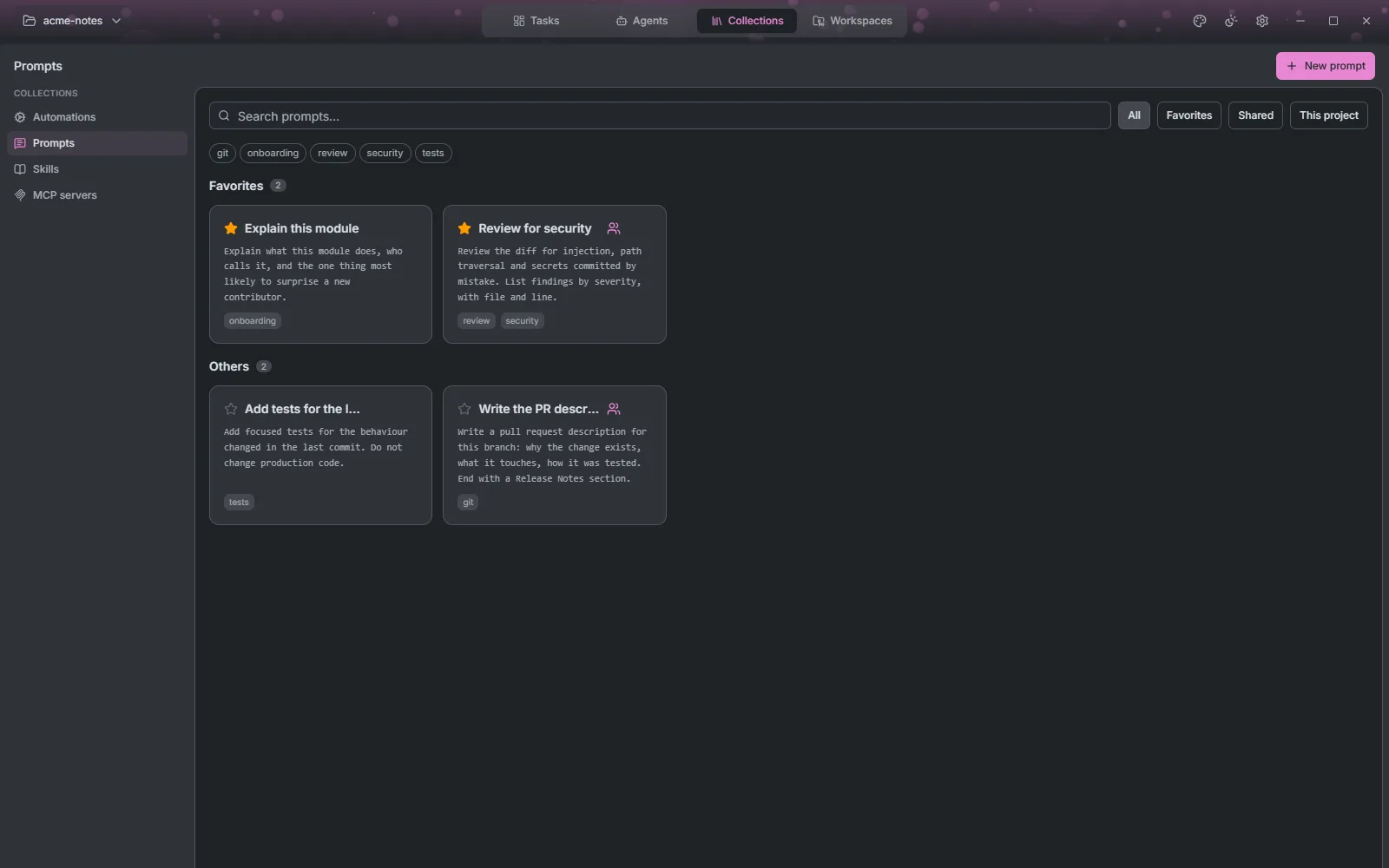Switch to the Tasks tab
1389x868 pixels.
click(537, 21)
